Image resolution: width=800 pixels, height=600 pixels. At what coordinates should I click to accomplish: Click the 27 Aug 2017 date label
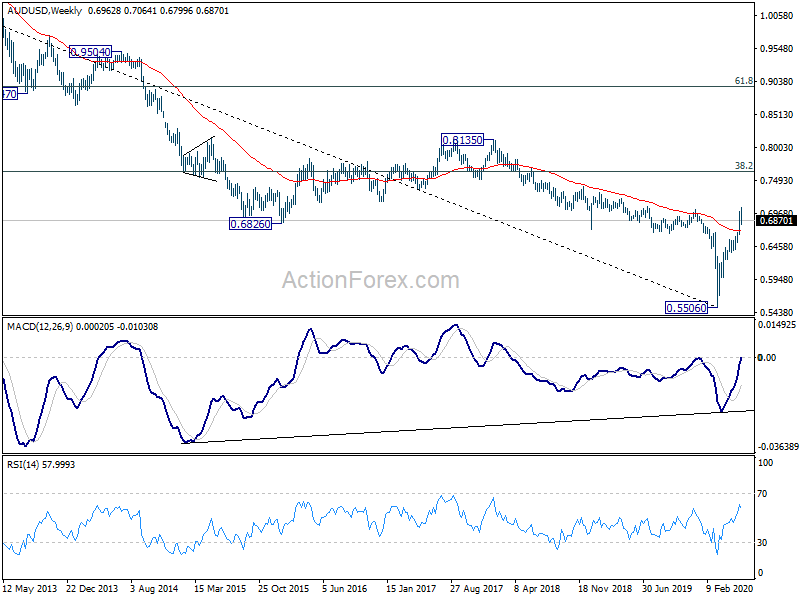pos(477,588)
